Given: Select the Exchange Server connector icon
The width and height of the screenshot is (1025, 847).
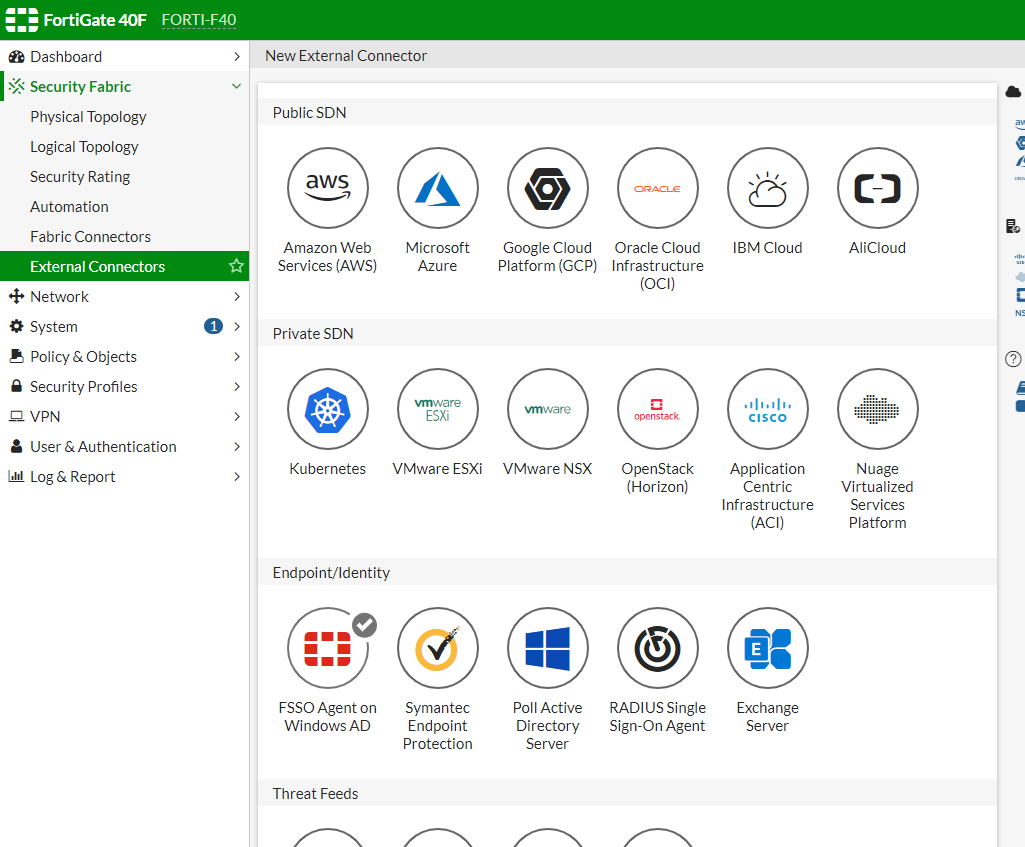Looking at the screenshot, I should [767, 648].
